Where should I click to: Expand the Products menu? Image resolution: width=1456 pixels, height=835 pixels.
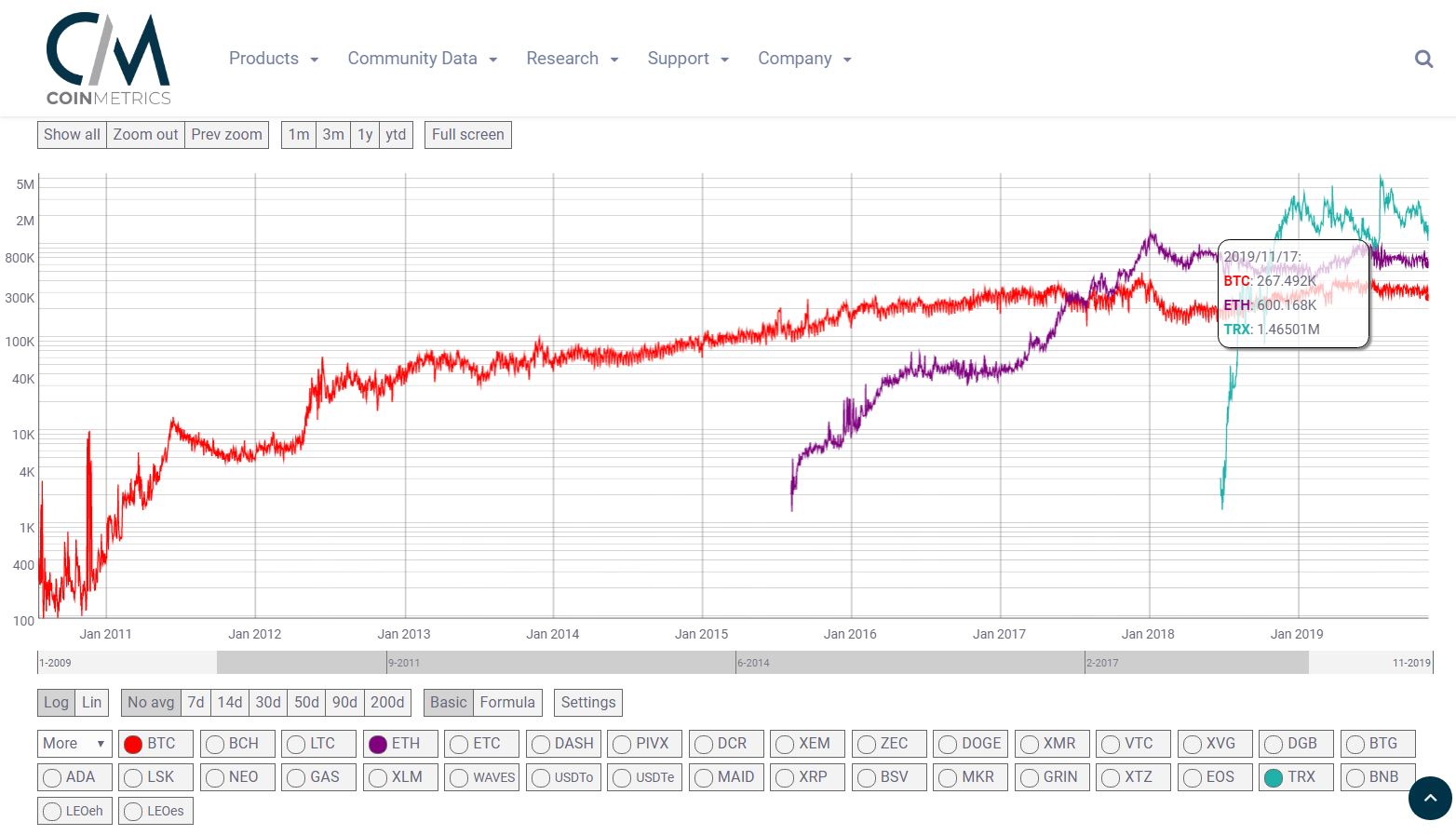pos(274,59)
